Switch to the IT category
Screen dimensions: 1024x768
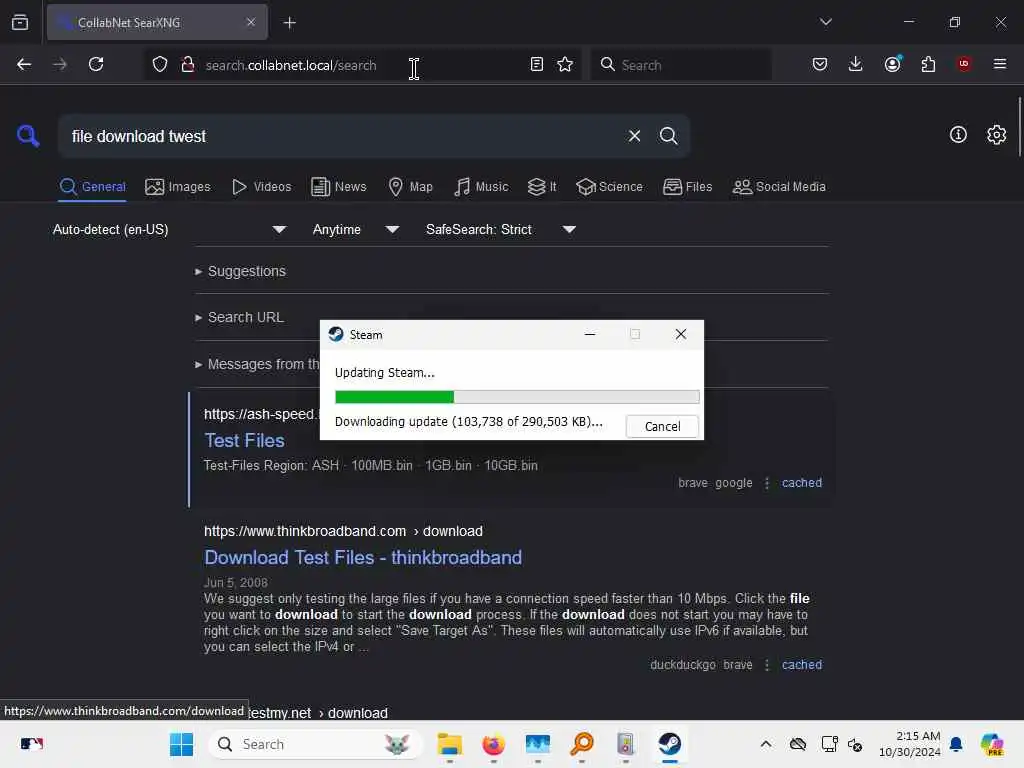pyautogui.click(x=542, y=187)
